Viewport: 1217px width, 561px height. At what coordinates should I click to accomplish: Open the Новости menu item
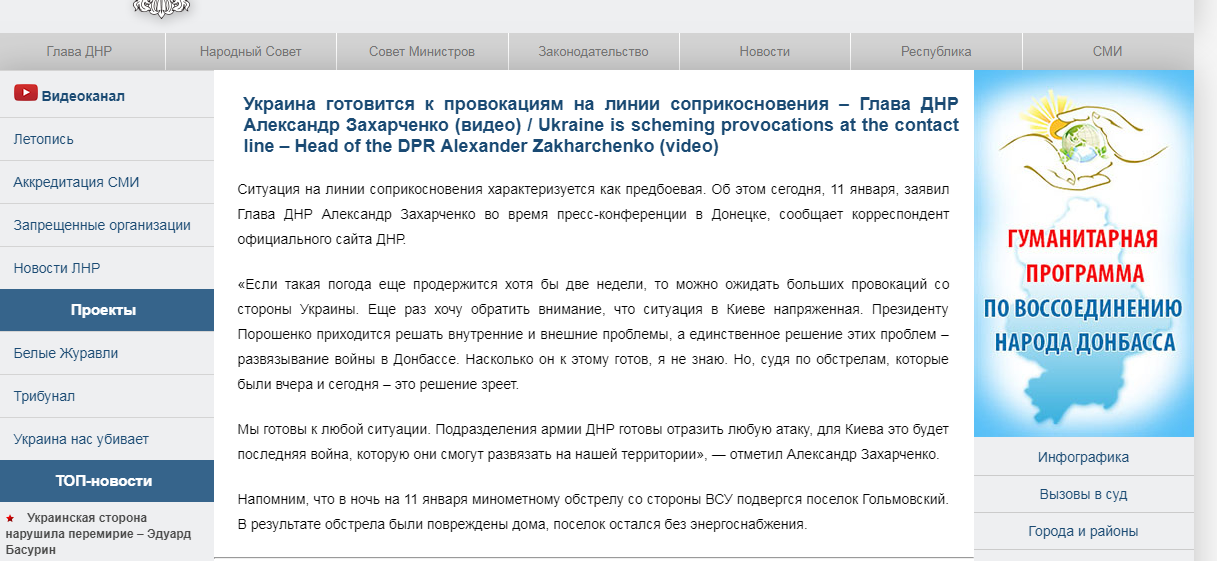click(764, 52)
